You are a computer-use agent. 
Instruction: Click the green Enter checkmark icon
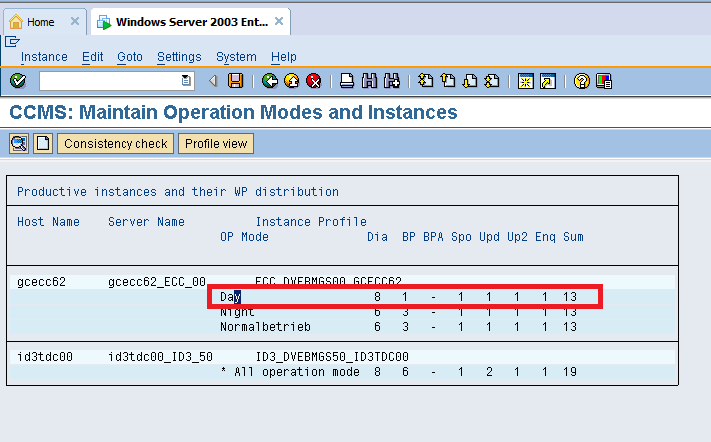click(x=17, y=81)
